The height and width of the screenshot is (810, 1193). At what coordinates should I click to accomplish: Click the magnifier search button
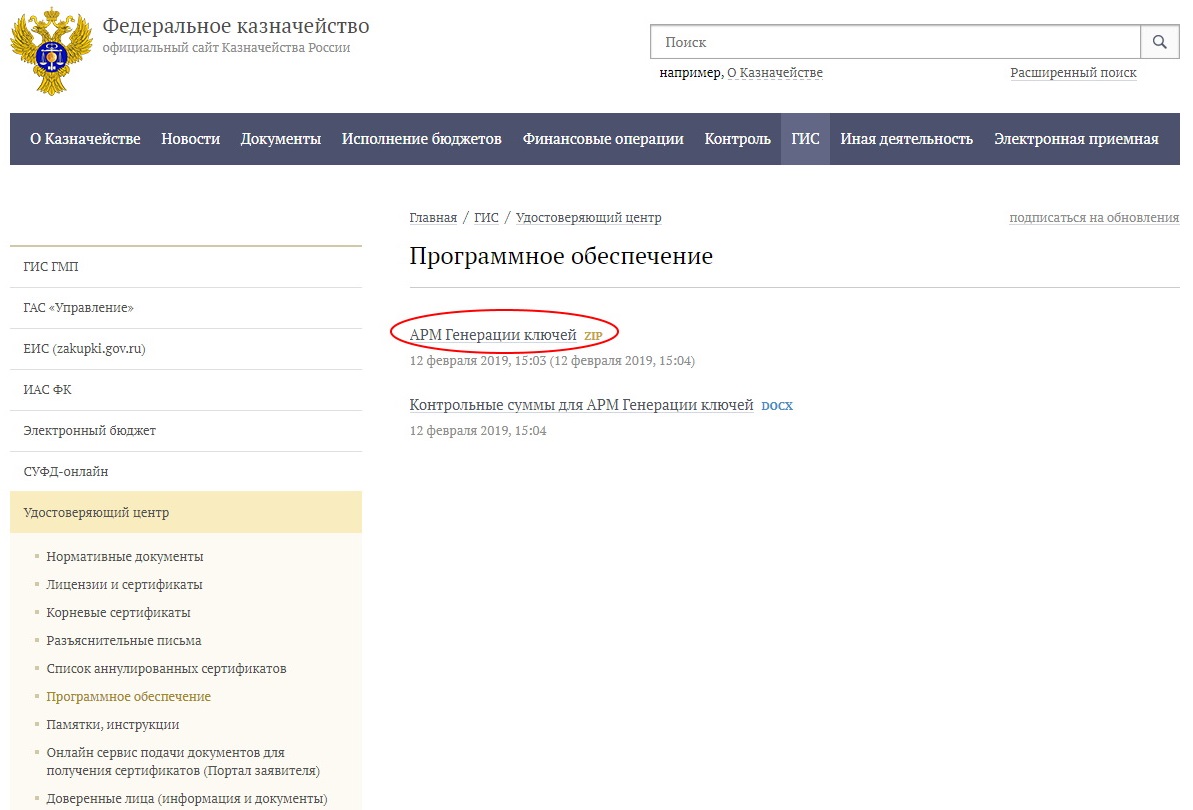tap(1160, 42)
